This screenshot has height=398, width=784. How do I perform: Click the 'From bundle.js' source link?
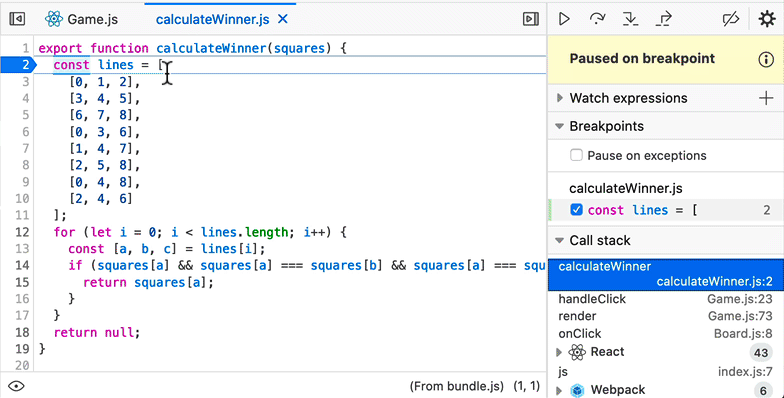tap(456, 386)
